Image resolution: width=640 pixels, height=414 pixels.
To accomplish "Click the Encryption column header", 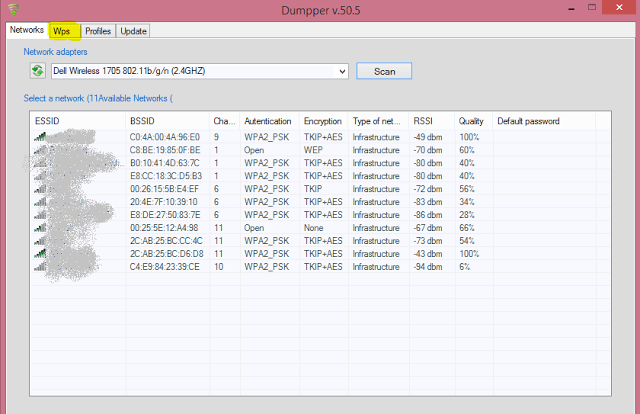I will [323, 121].
